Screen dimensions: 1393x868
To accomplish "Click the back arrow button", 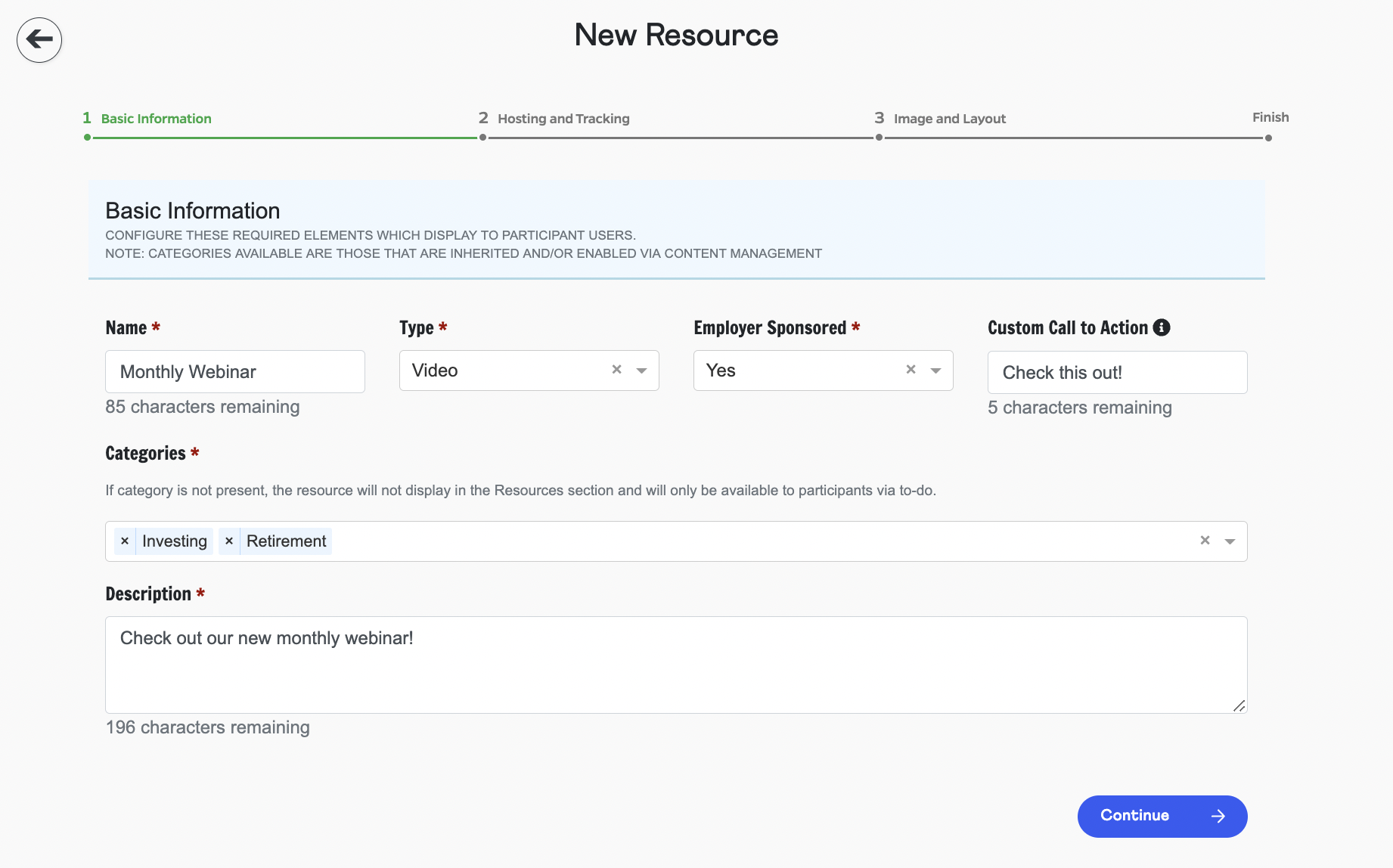I will click(39, 40).
